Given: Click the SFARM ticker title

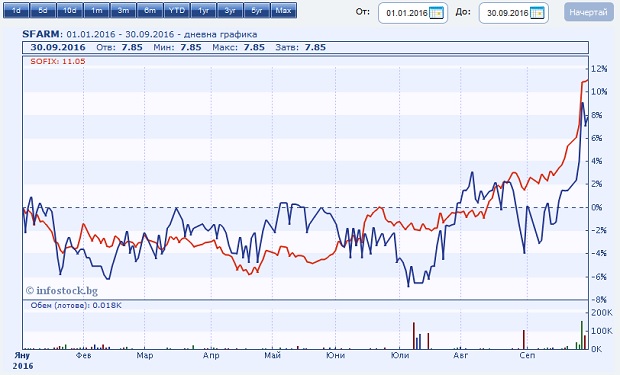Looking at the screenshot, I should pos(42,34).
